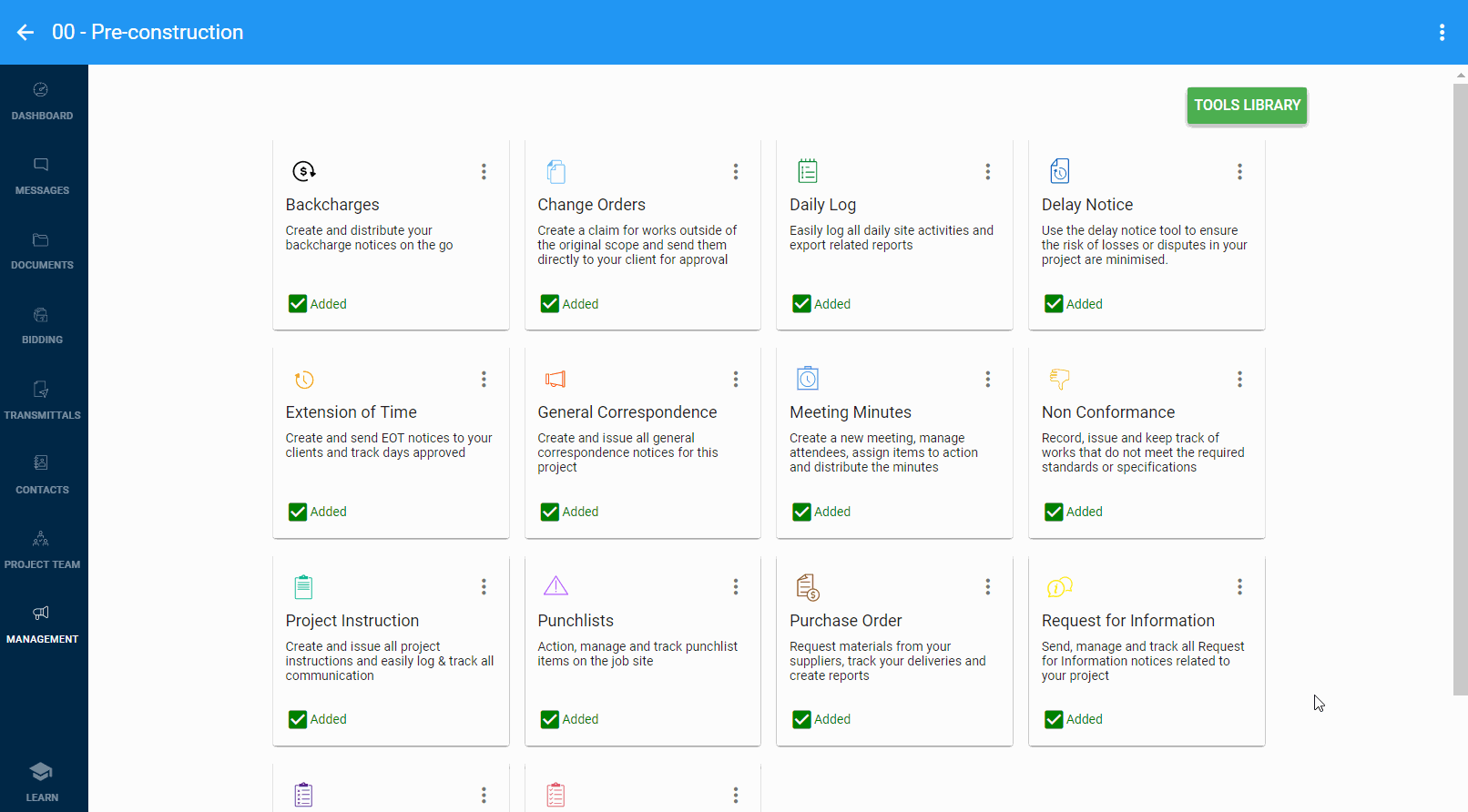
Task: Uncheck Added on the Non Conformance card
Action: point(1054,512)
